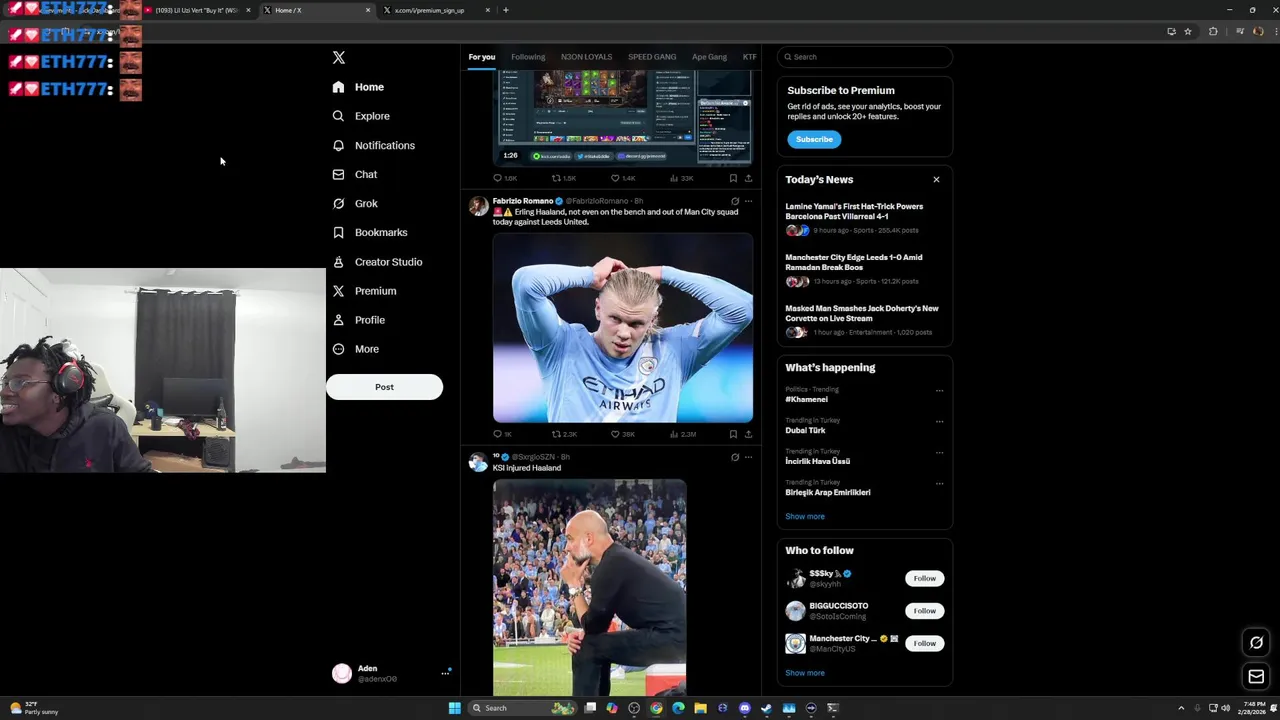The width and height of the screenshot is (1280, 720).
Task: Open Chat in the sidebar
Action: click(x=354, y=174)
